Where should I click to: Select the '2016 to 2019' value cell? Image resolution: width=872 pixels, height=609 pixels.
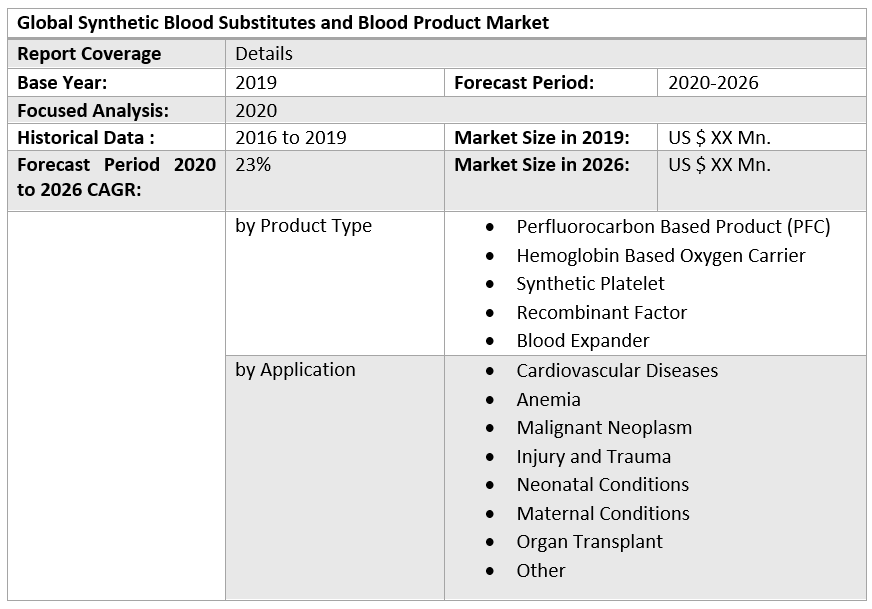click(x=291, y=138)
